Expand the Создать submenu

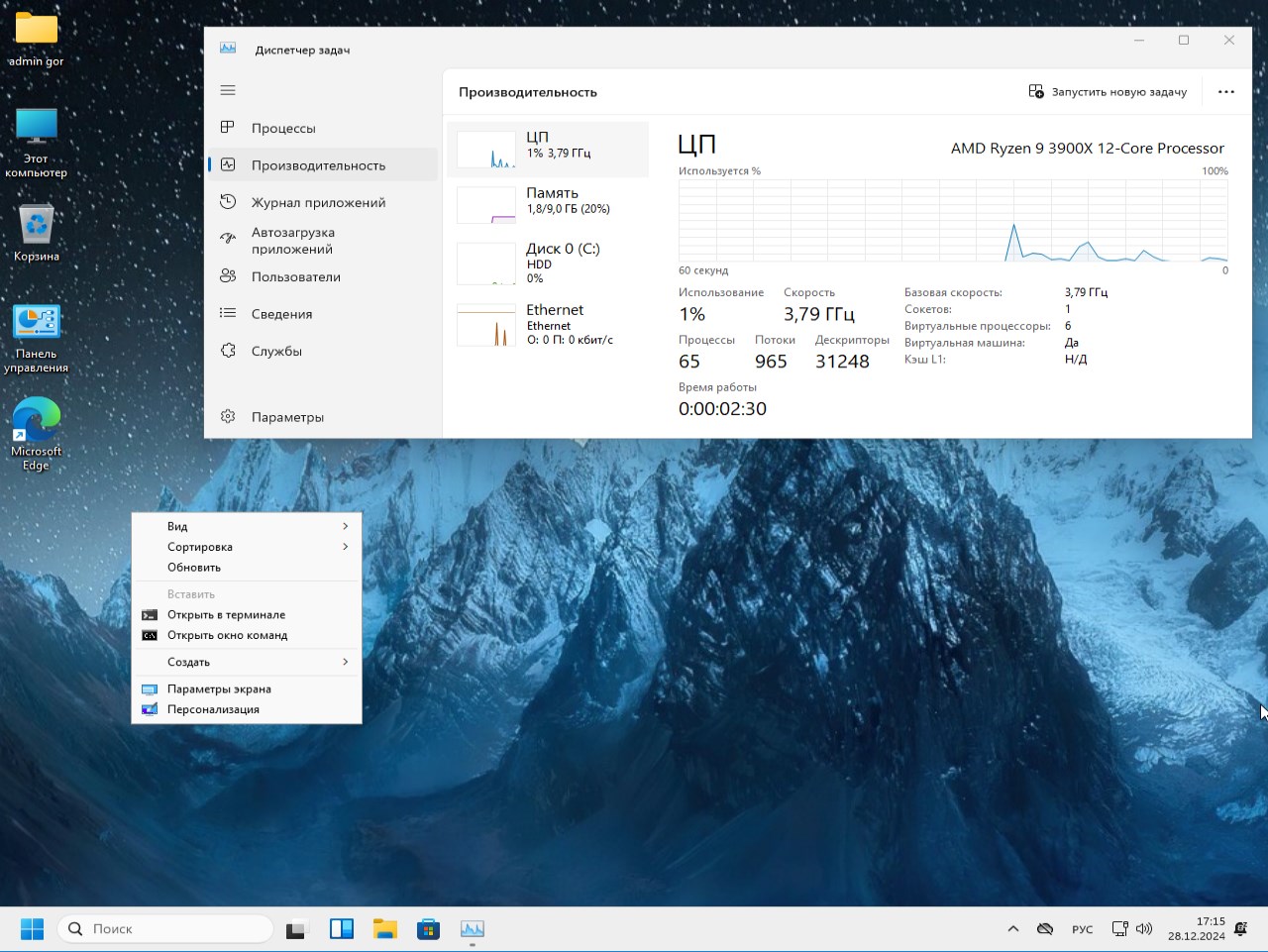pyautogui.click(x=247, y=662)
